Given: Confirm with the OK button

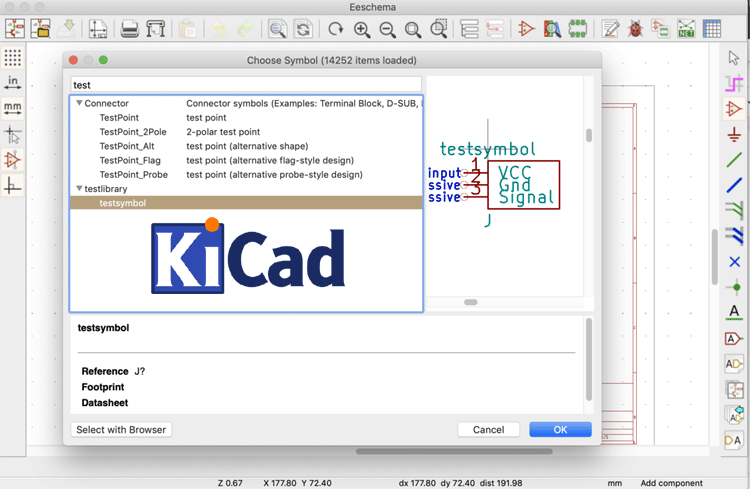Looking at the screenshot, I should click(560, 430).
